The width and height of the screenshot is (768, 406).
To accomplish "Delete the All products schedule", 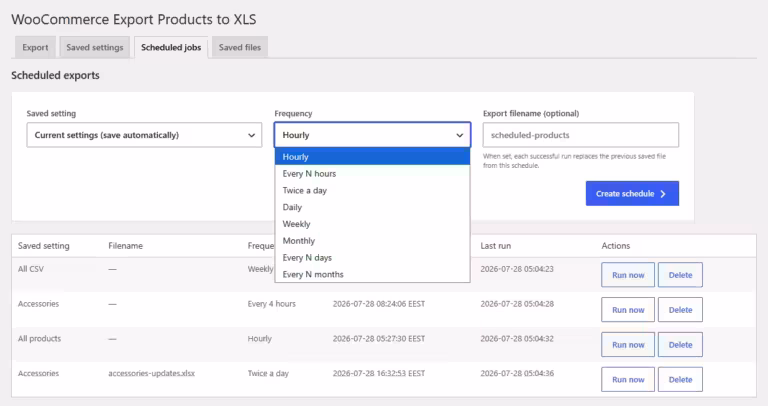I will pyautogui.click(x=680, y=344).
